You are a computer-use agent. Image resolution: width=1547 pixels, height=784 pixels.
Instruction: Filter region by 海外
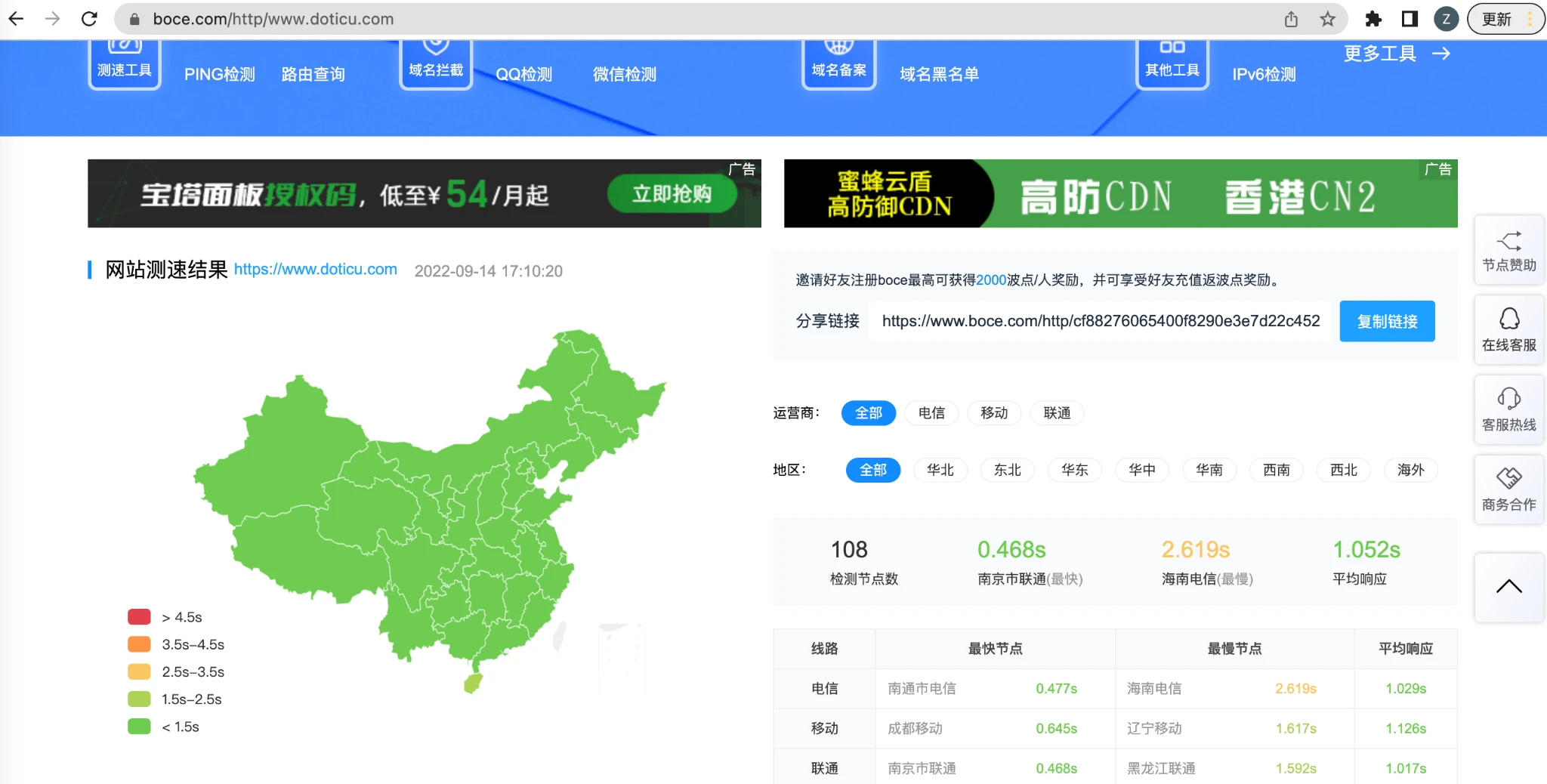(x=1410, y=470)
